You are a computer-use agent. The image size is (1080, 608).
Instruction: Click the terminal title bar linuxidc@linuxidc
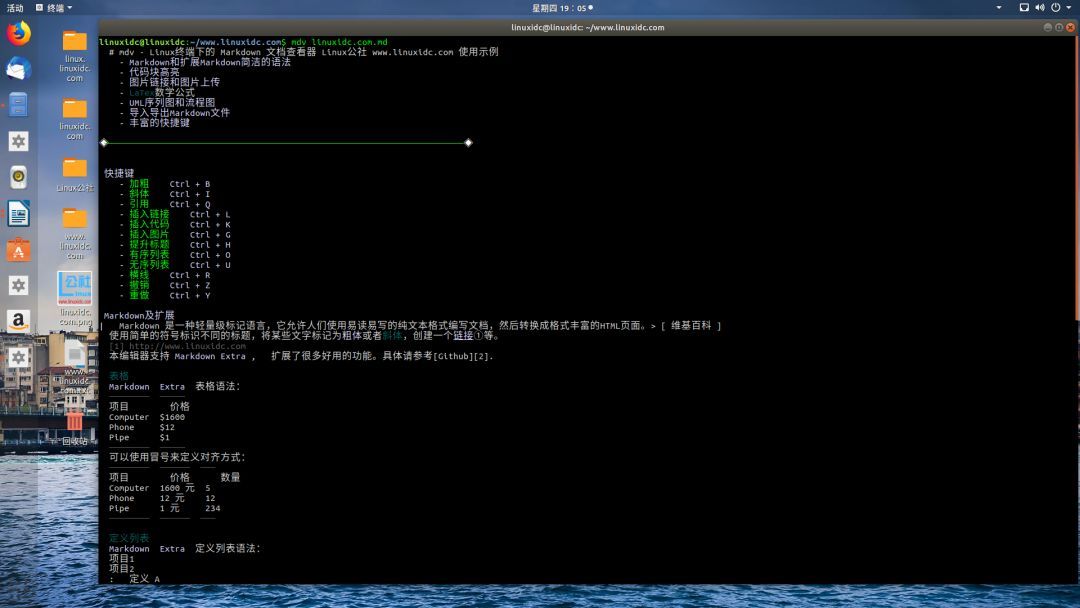[588, 28]
